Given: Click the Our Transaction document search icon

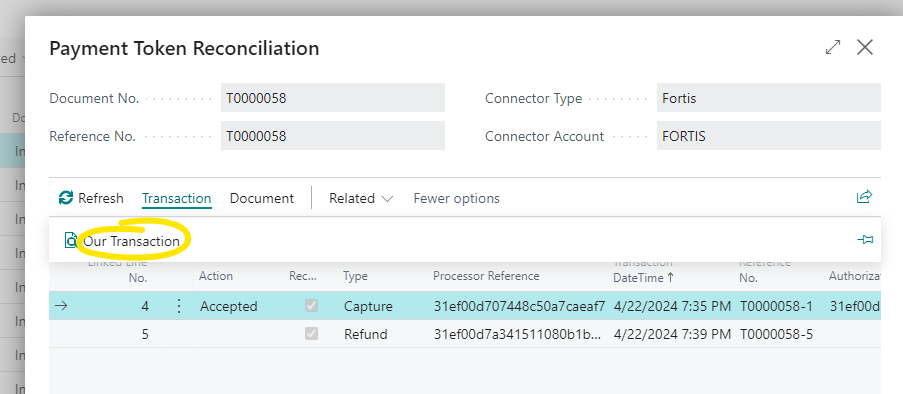Looking at the screenshot, I should point(71,240).
